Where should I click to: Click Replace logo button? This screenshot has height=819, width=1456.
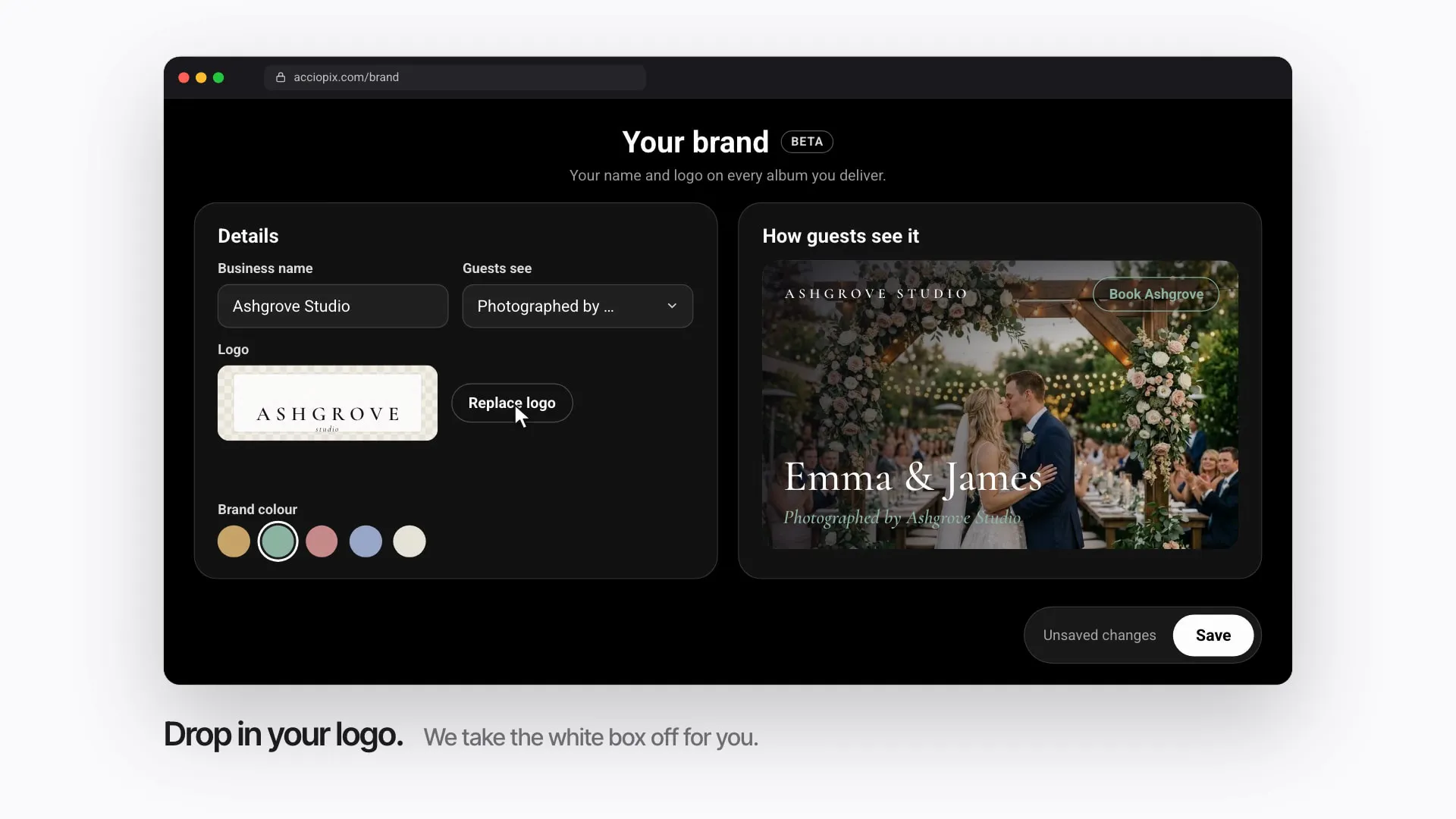click(512, 403)
